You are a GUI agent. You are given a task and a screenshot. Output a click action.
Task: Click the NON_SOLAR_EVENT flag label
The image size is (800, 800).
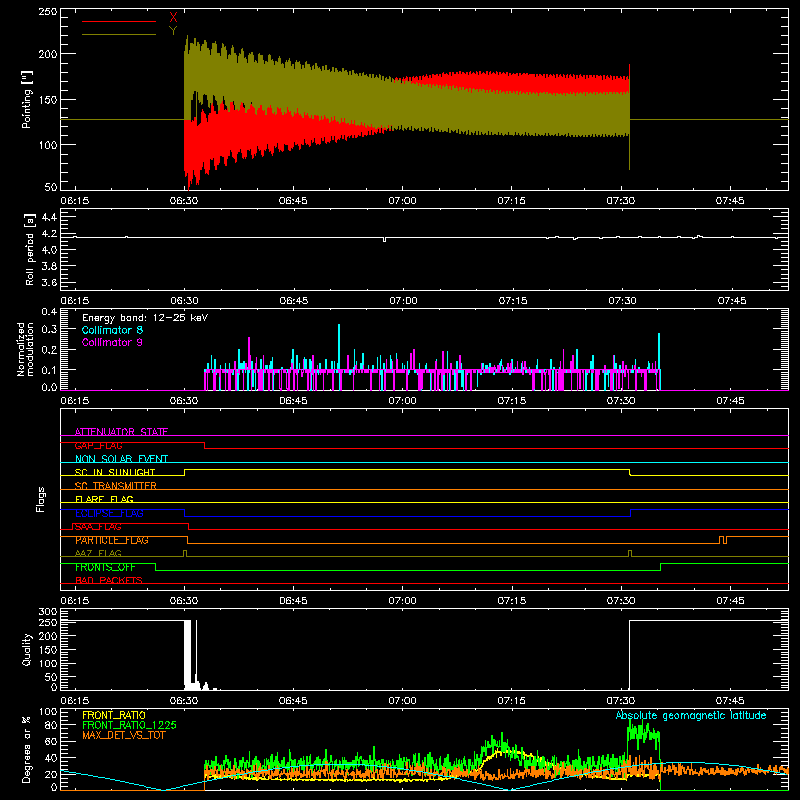tap(121, 459)
